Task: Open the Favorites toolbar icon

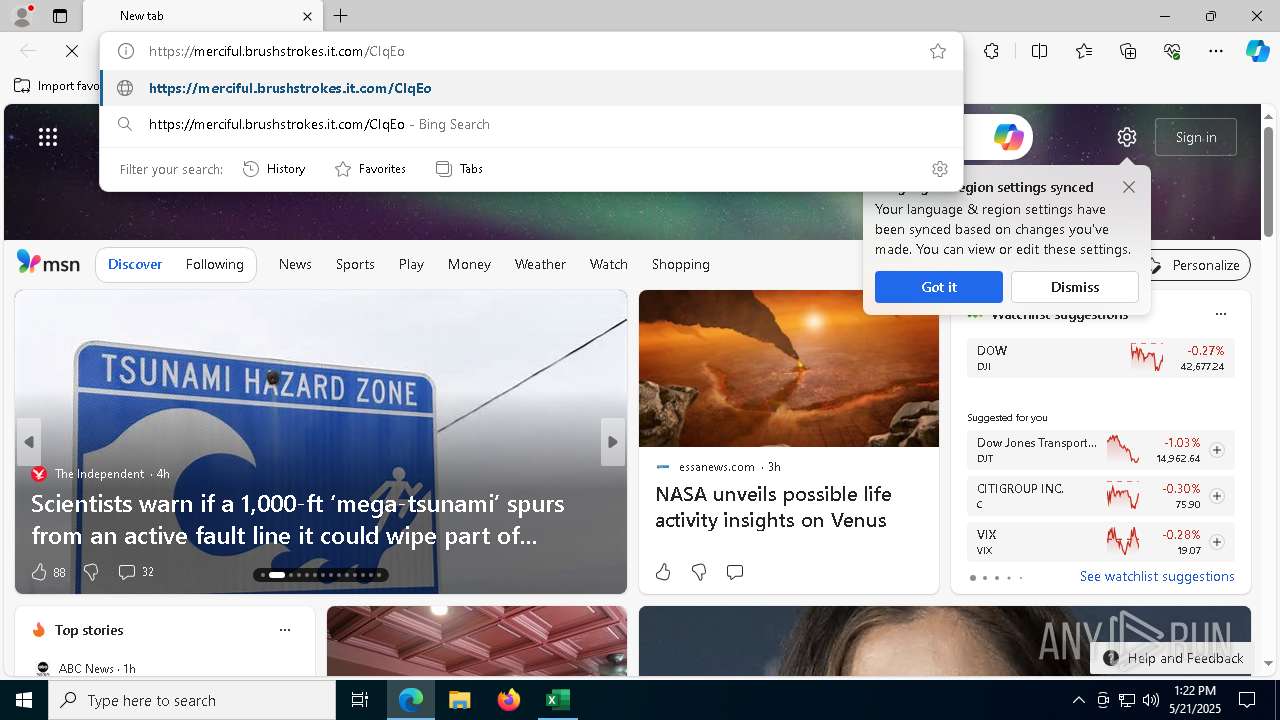Action: click(1084, 51)
